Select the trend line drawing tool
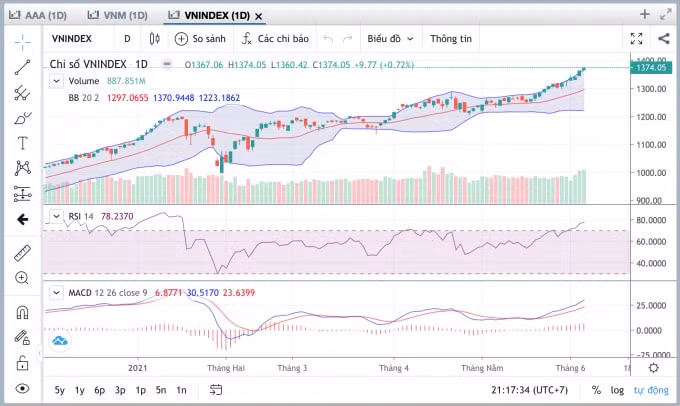 tap(23, 67)
